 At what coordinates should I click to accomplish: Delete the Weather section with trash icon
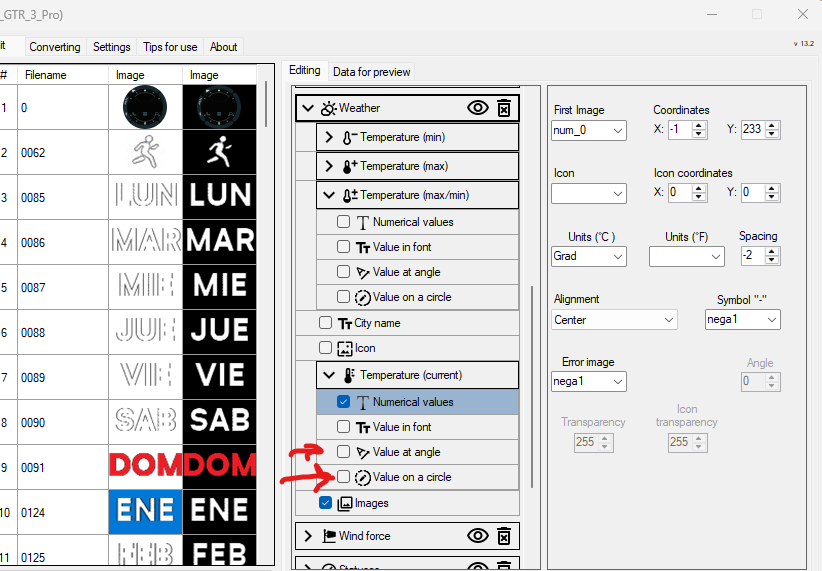click(504, 108)
